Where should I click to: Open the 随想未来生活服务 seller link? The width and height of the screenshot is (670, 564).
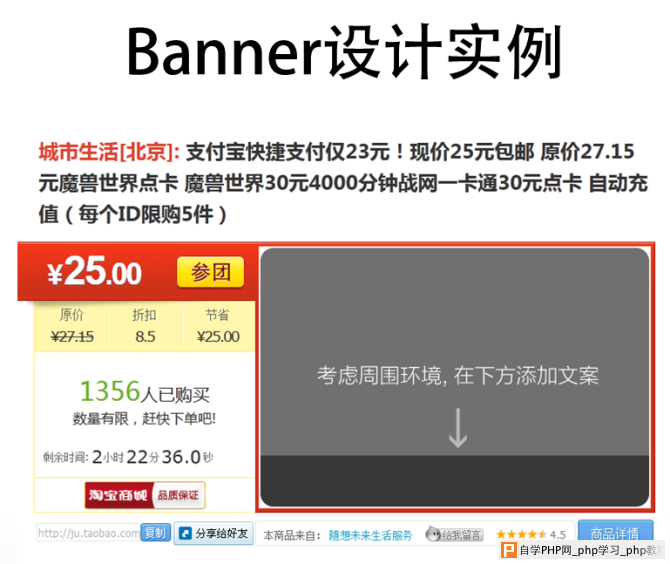point(370,535)
